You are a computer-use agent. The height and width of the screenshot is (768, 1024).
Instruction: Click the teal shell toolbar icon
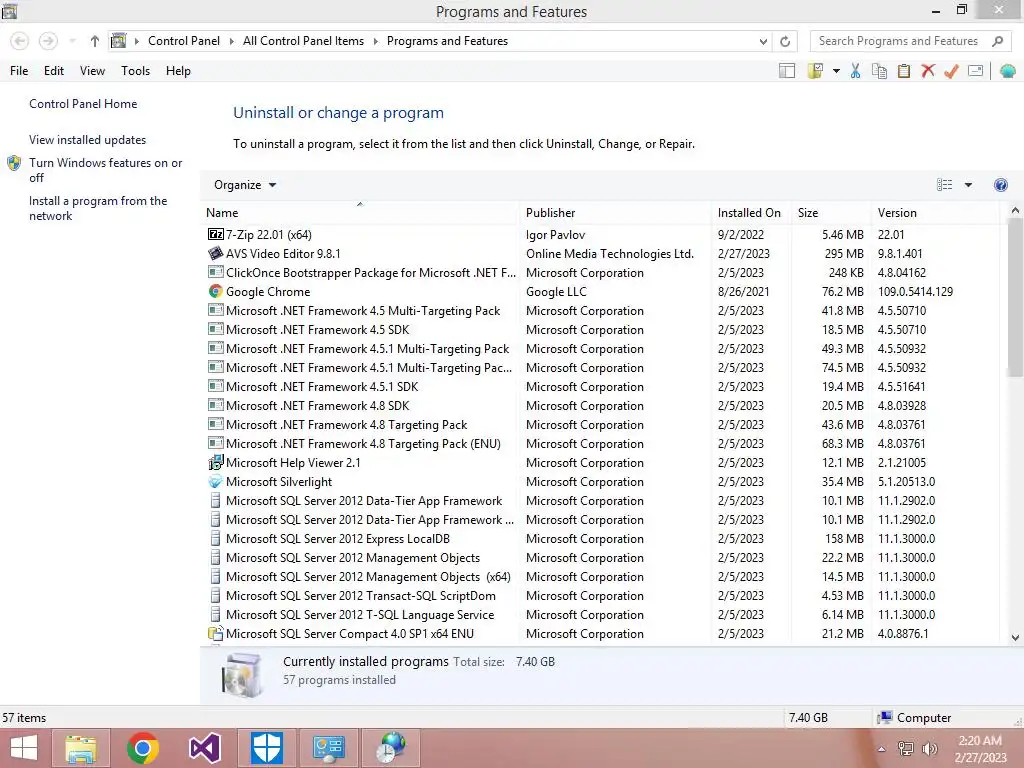click(1008, 71)
